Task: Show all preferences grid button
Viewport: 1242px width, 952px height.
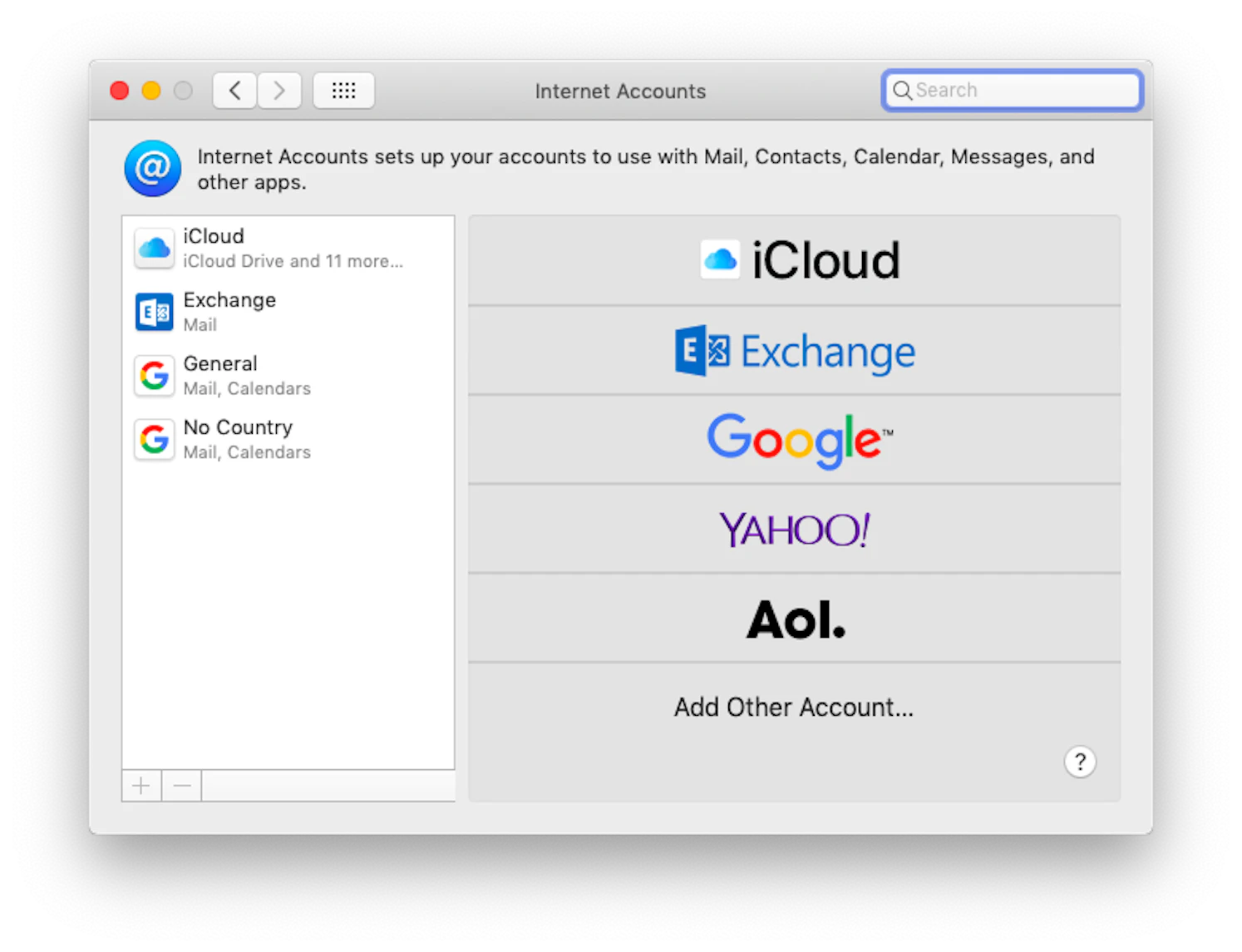Action: [x=343, y=91]
